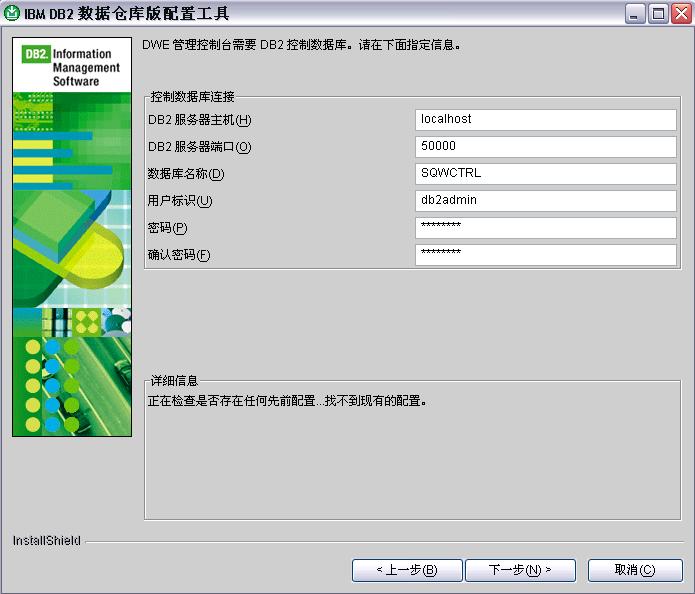
Task: Maximize the configuration tool window
Action: pyautogui.click(x=657, y=14)
